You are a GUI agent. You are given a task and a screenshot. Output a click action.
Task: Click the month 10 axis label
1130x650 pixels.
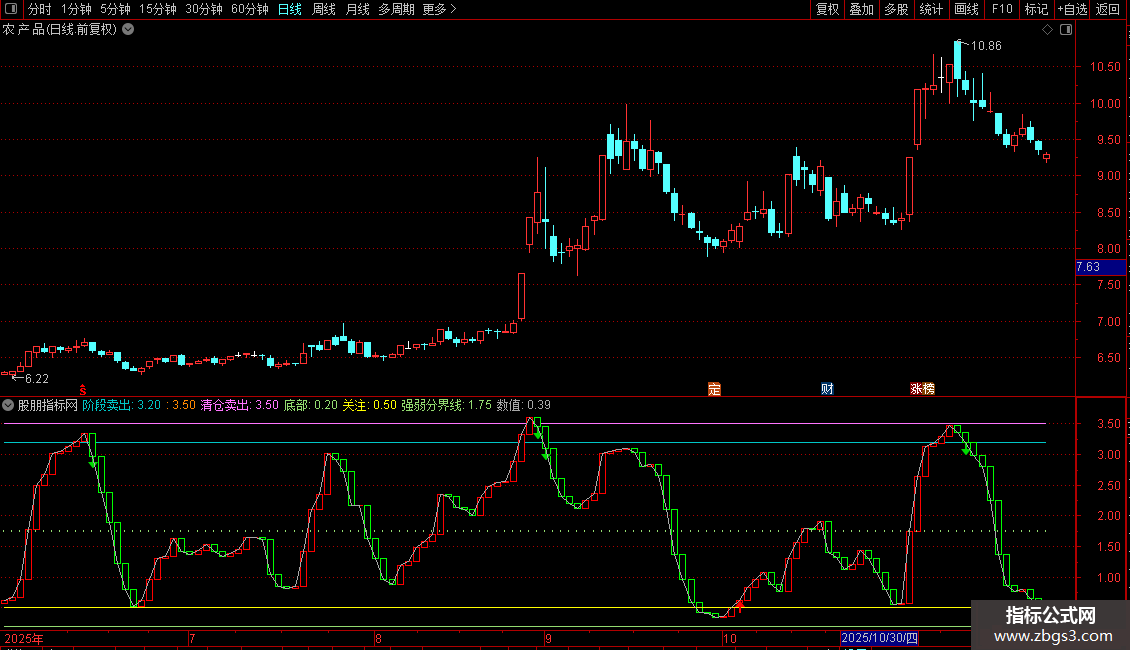(x=730, y=638)
